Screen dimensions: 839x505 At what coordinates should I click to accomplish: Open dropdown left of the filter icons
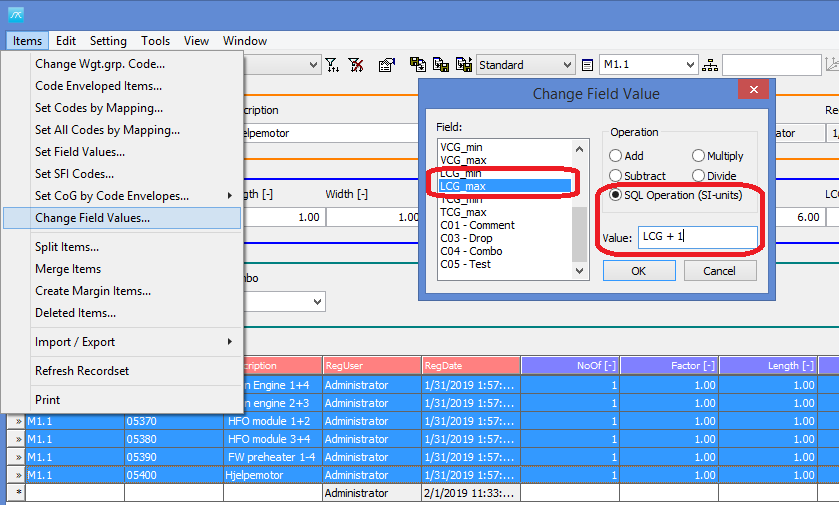click(x=314, y=65)
